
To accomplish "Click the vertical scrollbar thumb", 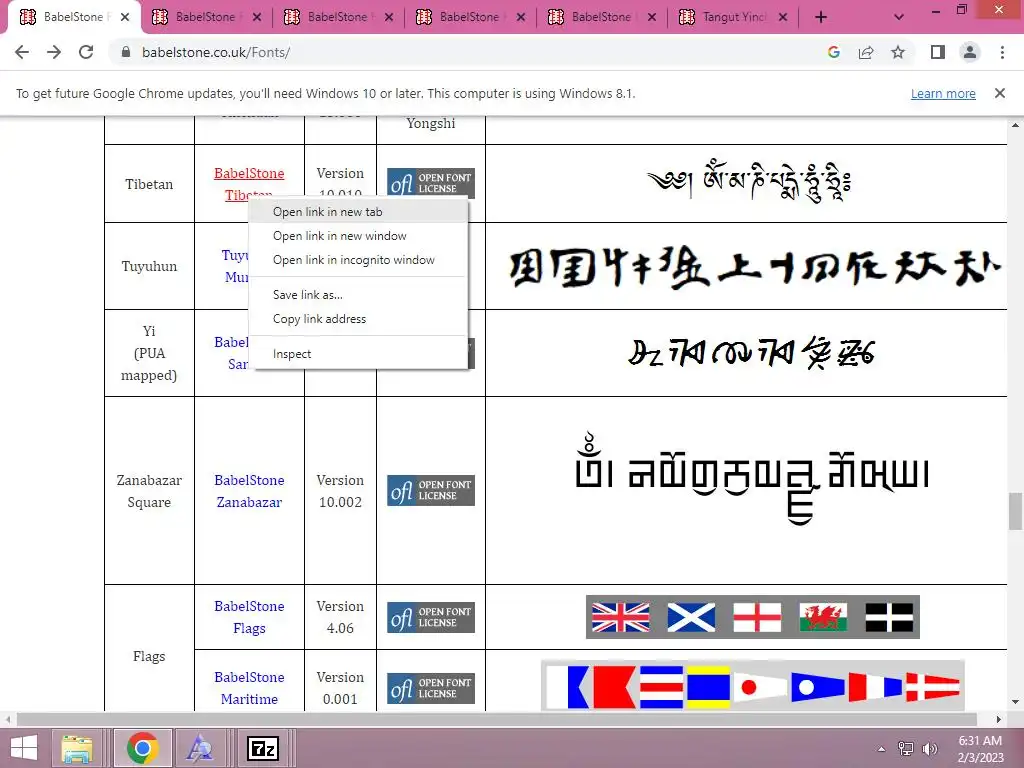I will (1015, 511).
